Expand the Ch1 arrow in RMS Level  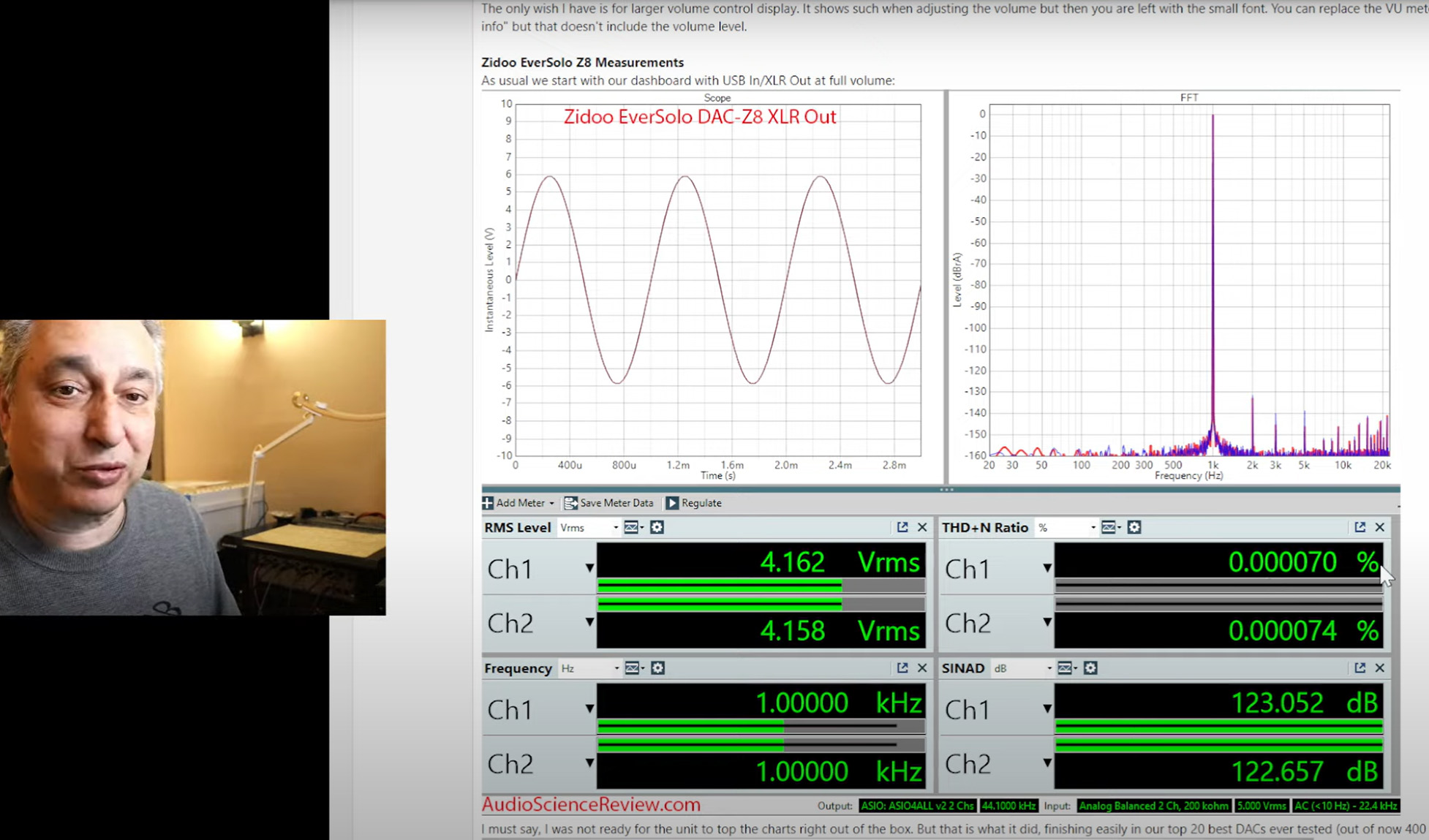[589, 568]
